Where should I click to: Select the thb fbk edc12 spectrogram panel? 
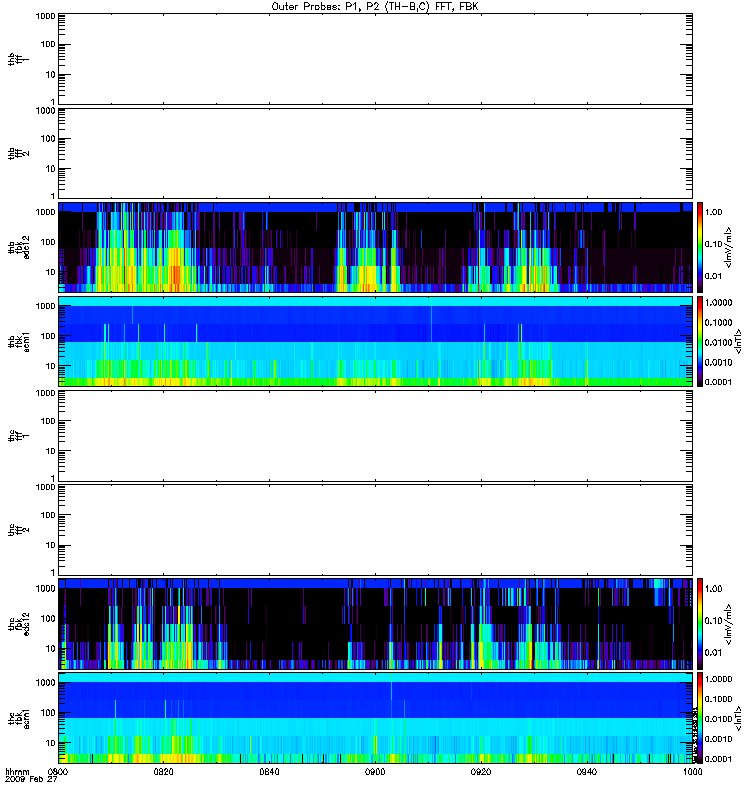pos(375,247)
